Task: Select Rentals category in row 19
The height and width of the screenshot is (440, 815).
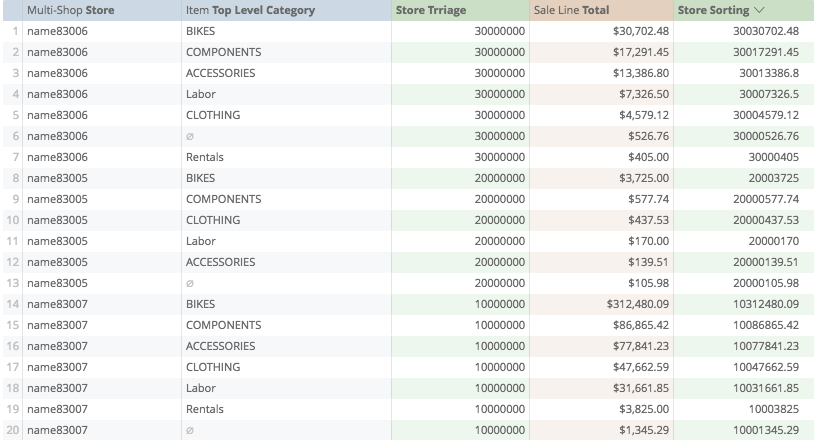Action: tap(205, 409)
